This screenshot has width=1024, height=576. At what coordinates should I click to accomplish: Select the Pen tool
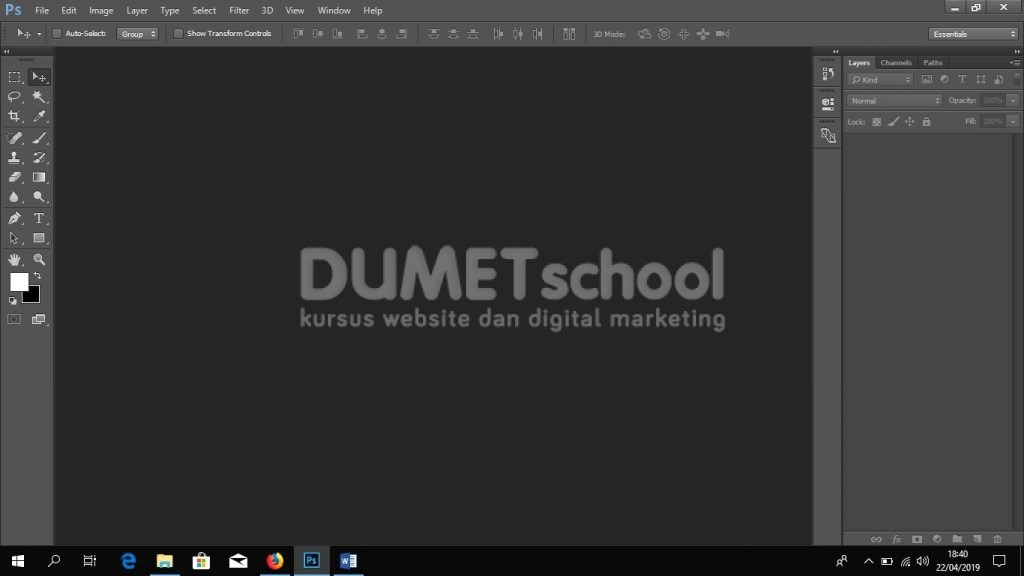(14, 218)
